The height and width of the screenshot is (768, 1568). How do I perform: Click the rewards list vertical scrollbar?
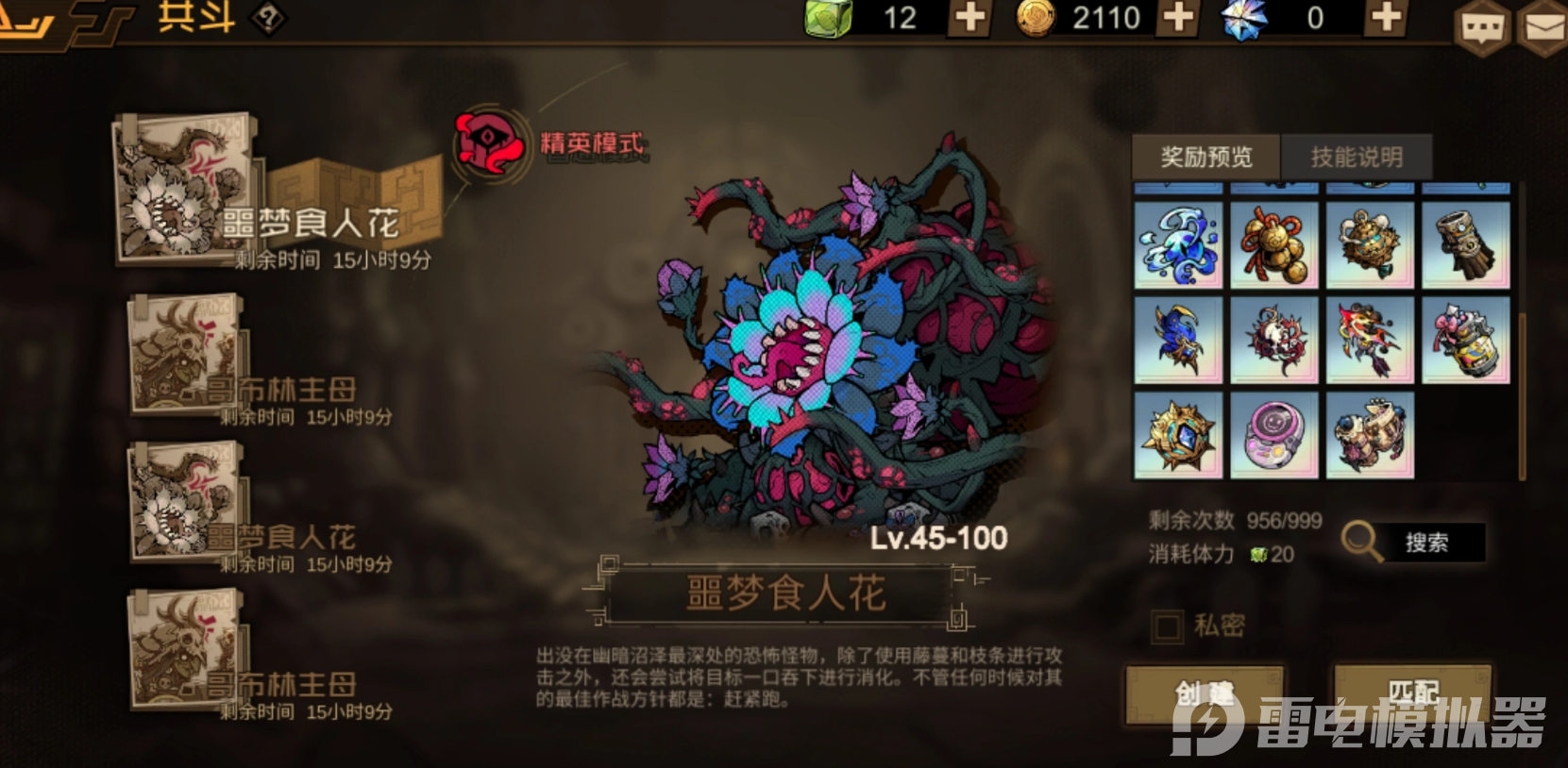pyautogui.click(x=1521, y=331)
